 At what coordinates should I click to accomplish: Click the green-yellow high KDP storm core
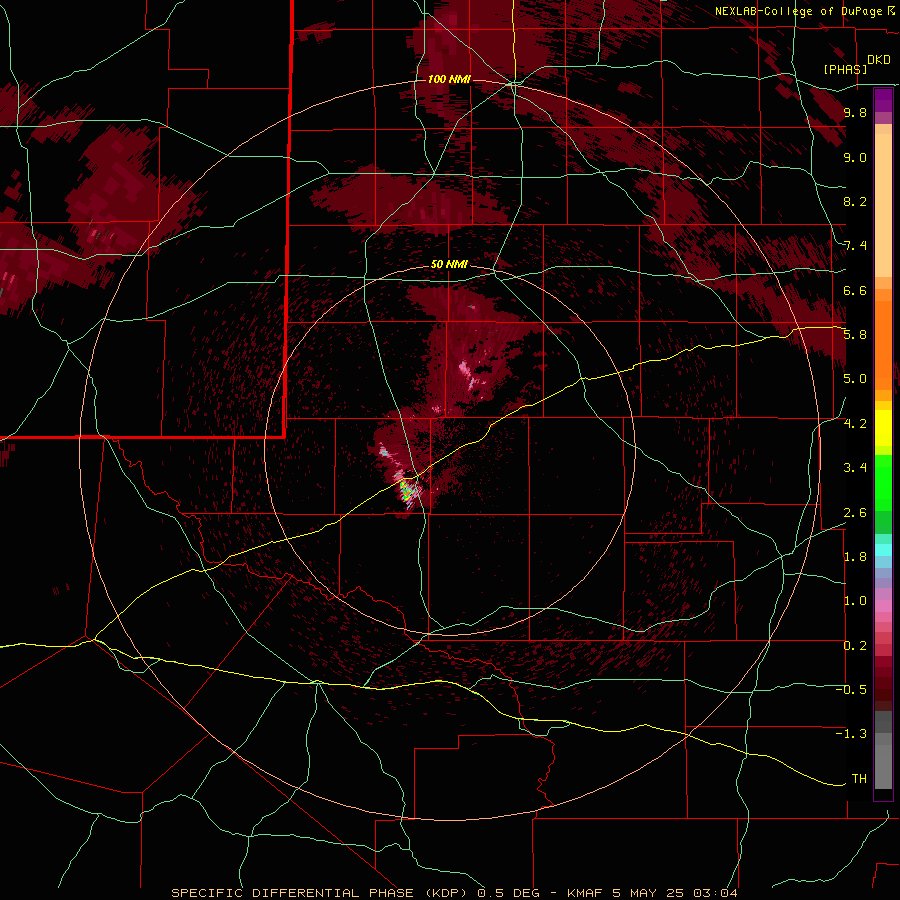[x=406, y=491]
